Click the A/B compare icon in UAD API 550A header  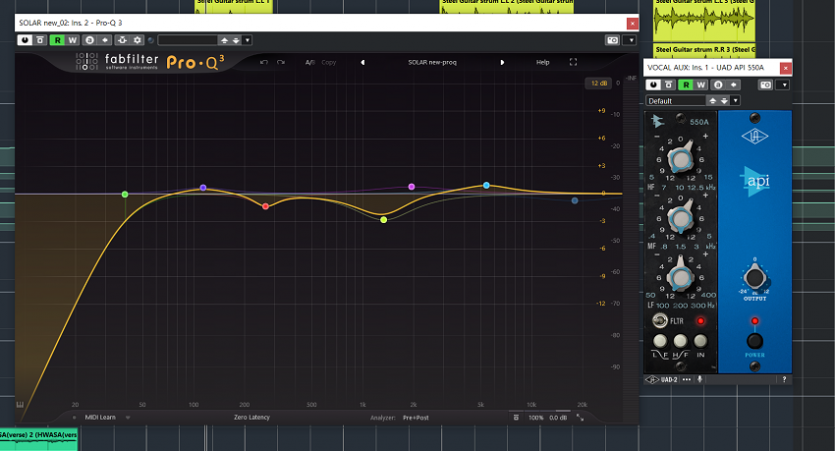coord(718,85)
